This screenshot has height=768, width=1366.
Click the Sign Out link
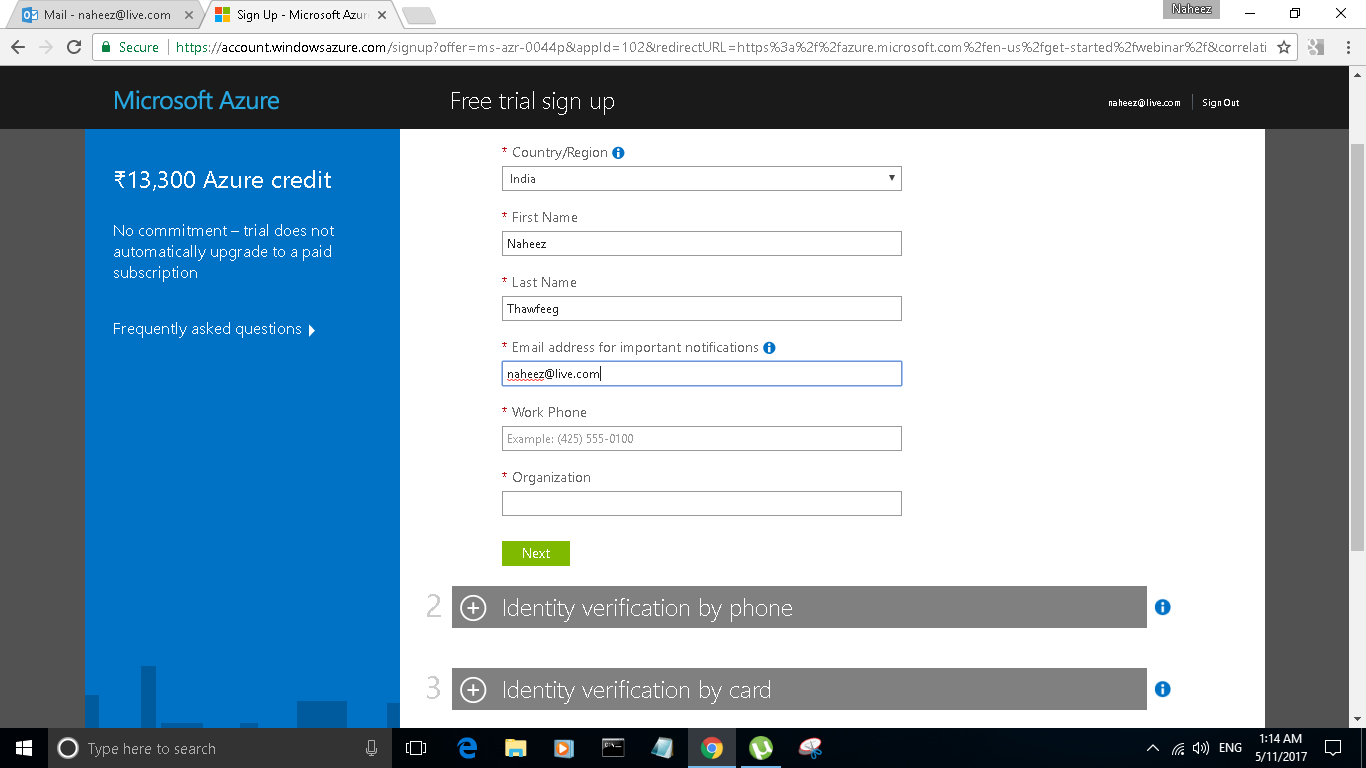(1221, 103)
